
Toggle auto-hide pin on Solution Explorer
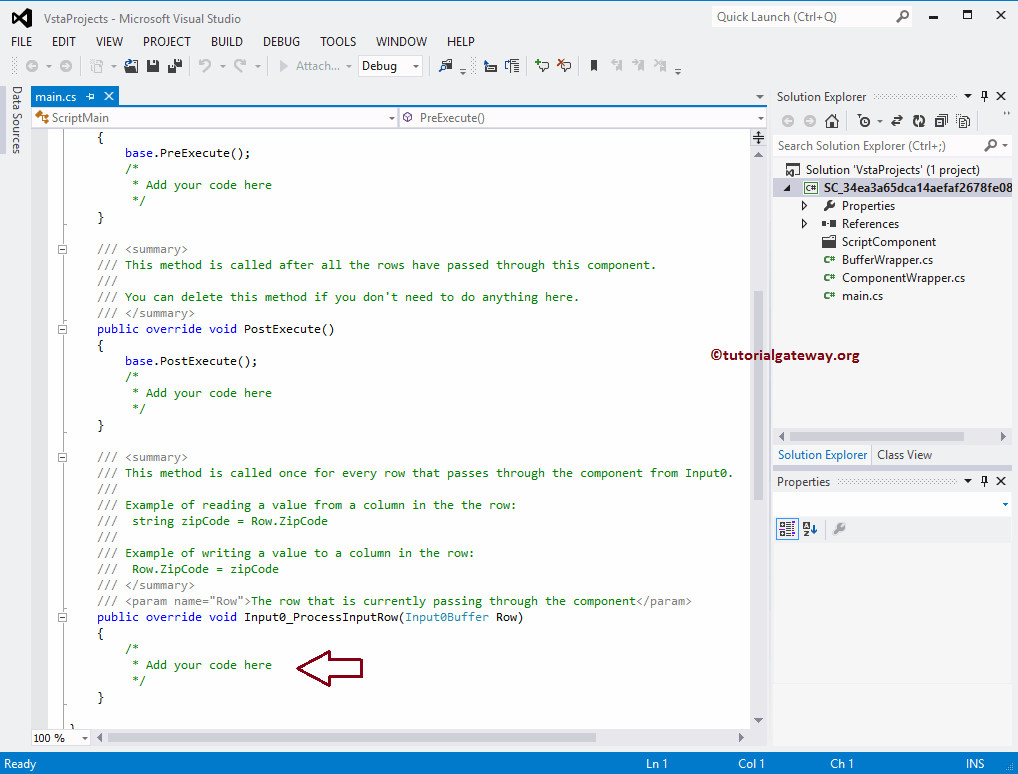click(982, 96)
